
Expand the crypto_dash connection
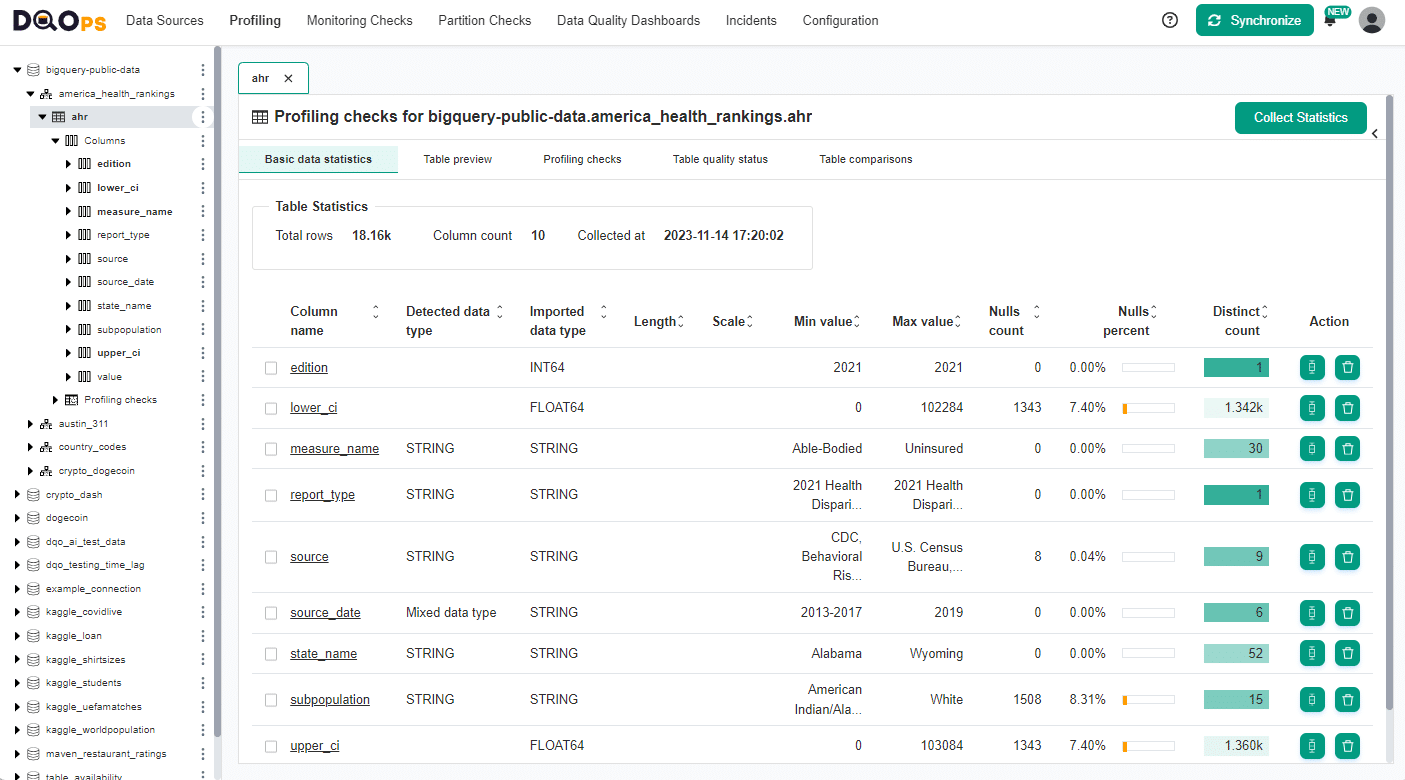coord(17,495)
